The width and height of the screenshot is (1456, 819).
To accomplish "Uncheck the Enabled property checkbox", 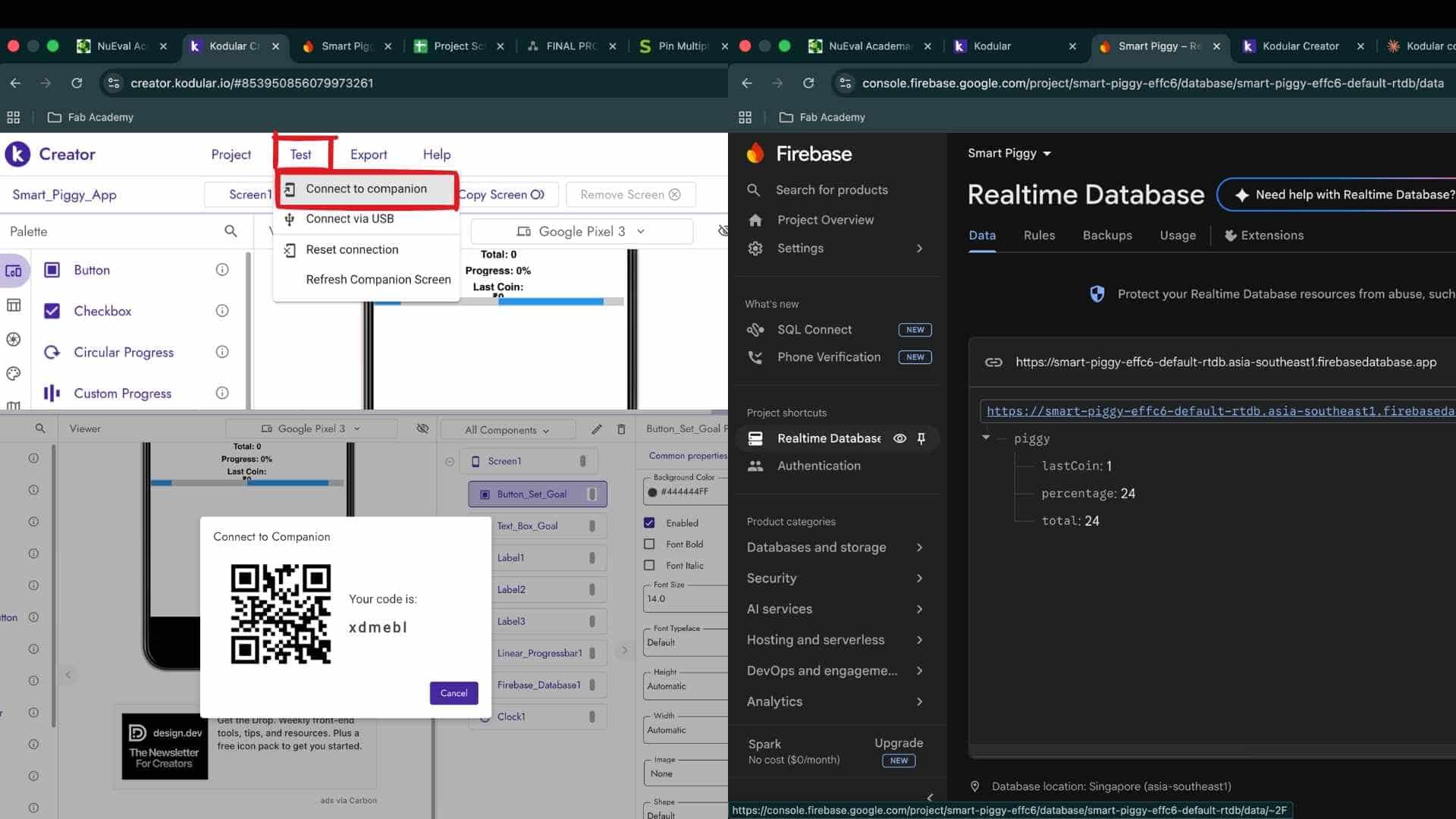I will coord(649,522).
